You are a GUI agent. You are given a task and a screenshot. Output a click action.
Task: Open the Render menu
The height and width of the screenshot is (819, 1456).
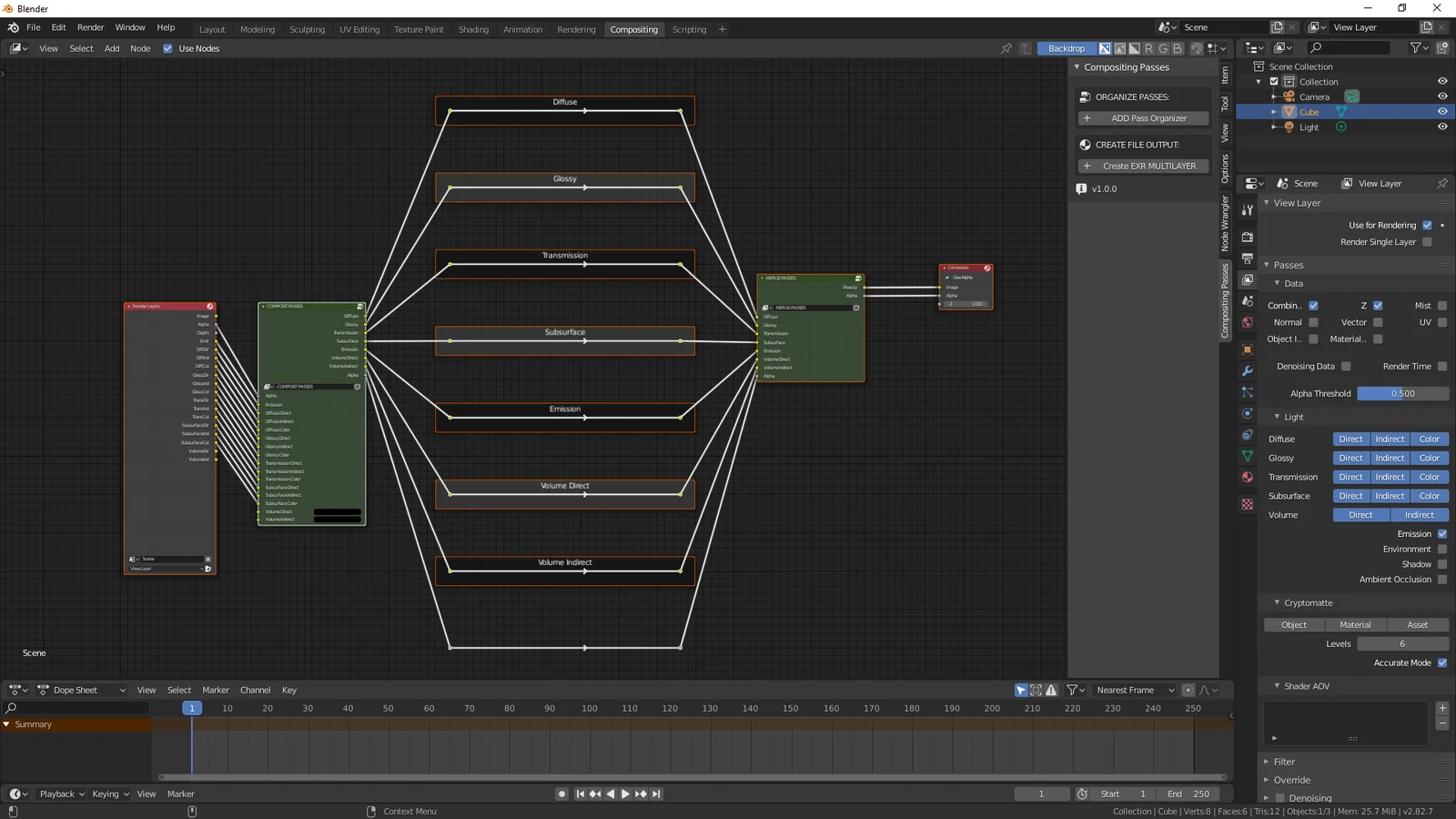point(90,27)
